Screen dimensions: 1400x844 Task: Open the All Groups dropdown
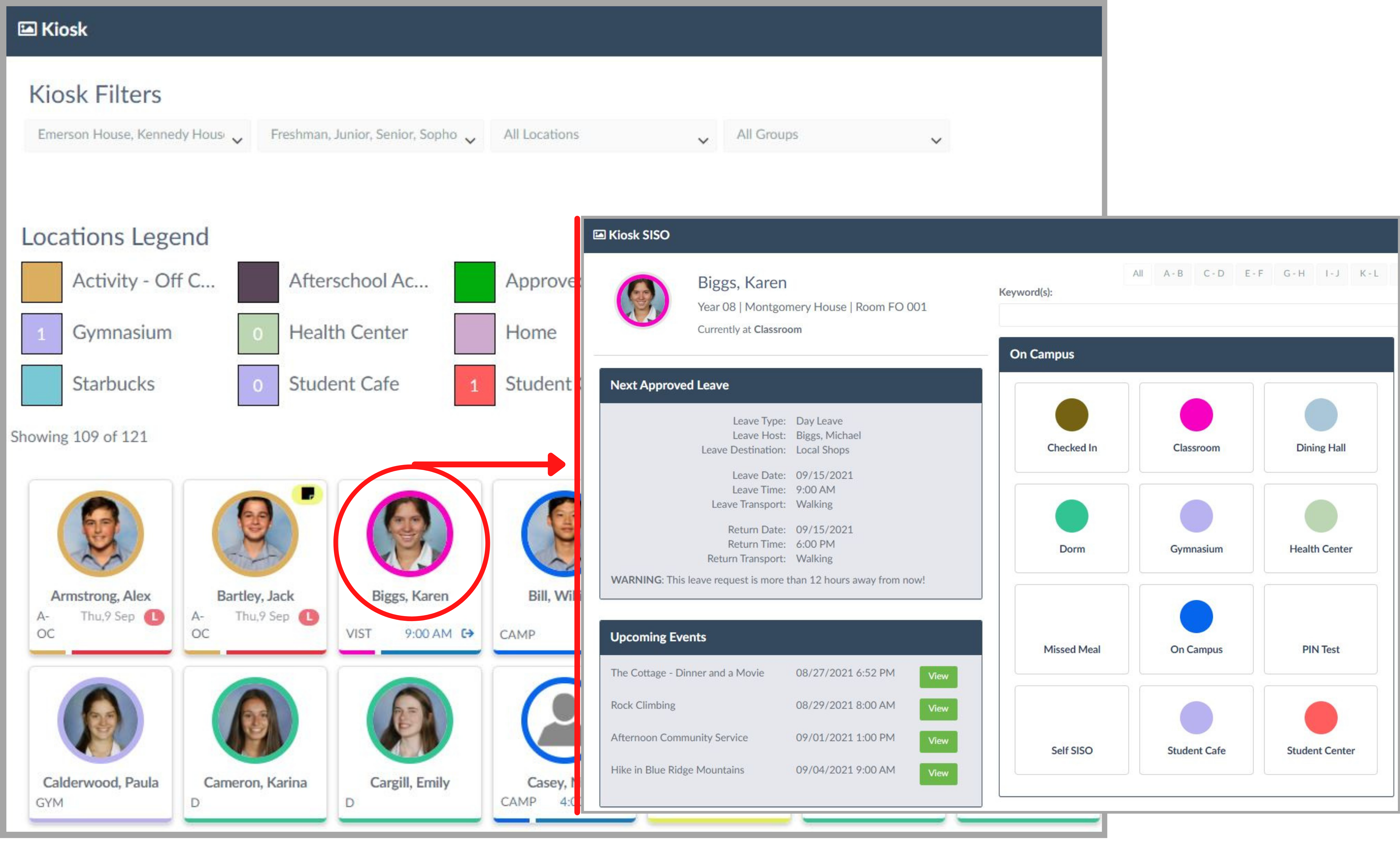point(836,135)
